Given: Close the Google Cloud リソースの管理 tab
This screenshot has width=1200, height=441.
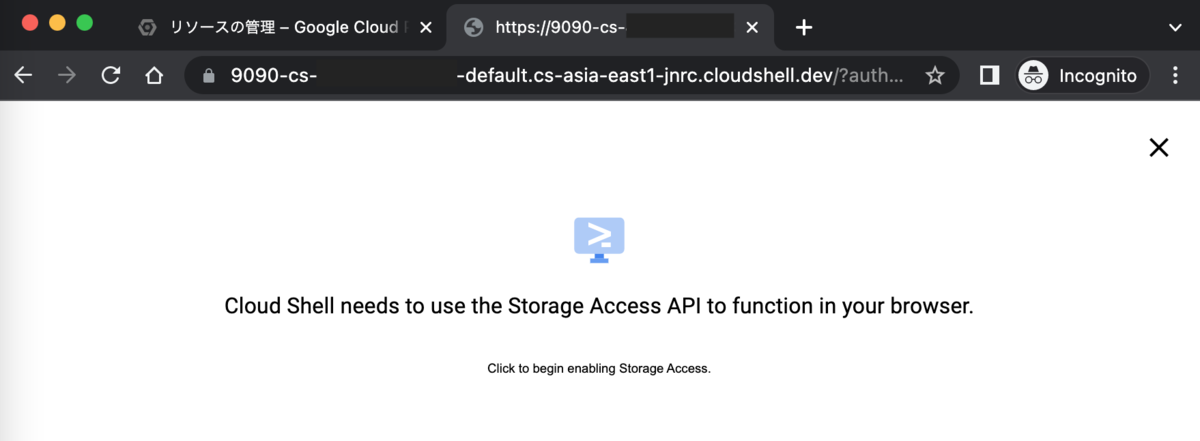Looking at the screenshot, I should point(427,27).
